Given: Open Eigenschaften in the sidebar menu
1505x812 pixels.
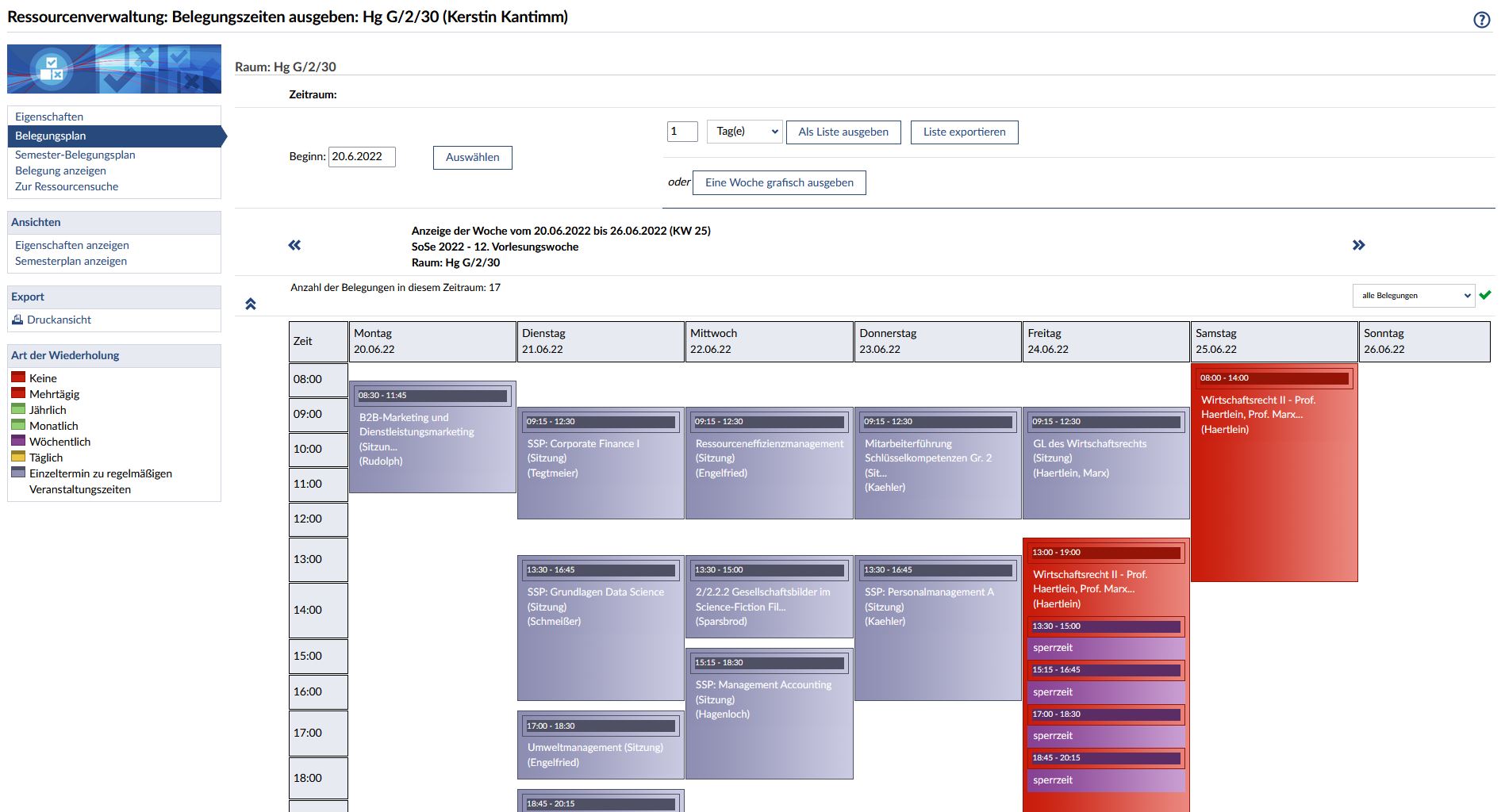Looking at the screenshot, I should point(49,117).
